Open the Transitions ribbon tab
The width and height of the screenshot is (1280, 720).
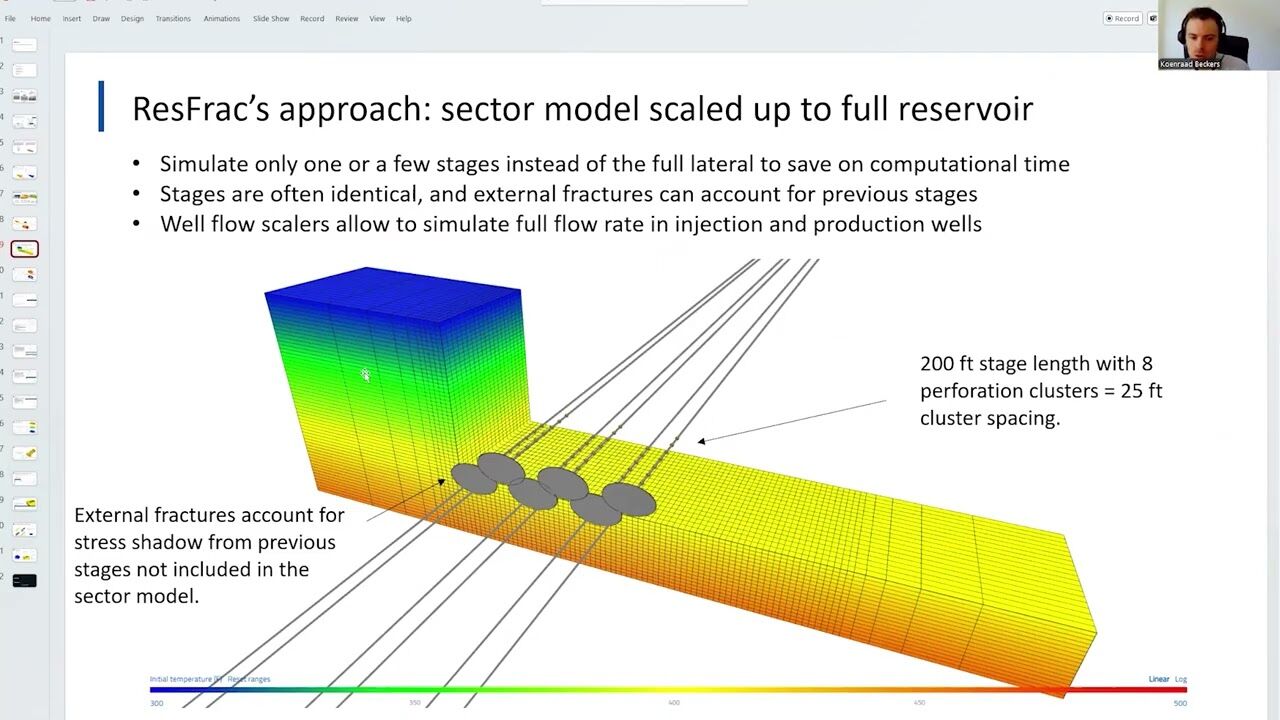tap(173, 18)
